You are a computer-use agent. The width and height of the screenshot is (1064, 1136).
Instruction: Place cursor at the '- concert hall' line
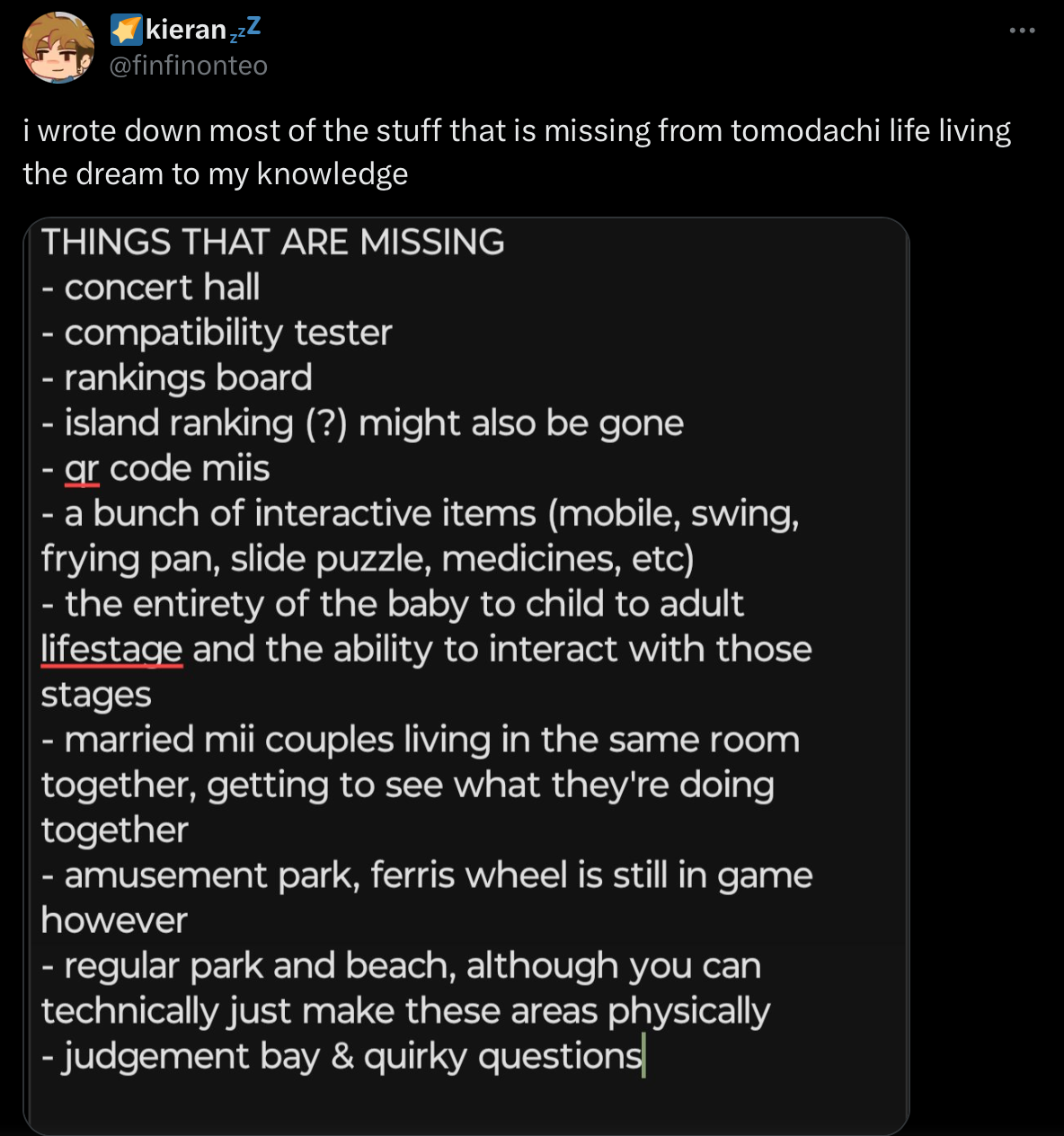point(151,288)
